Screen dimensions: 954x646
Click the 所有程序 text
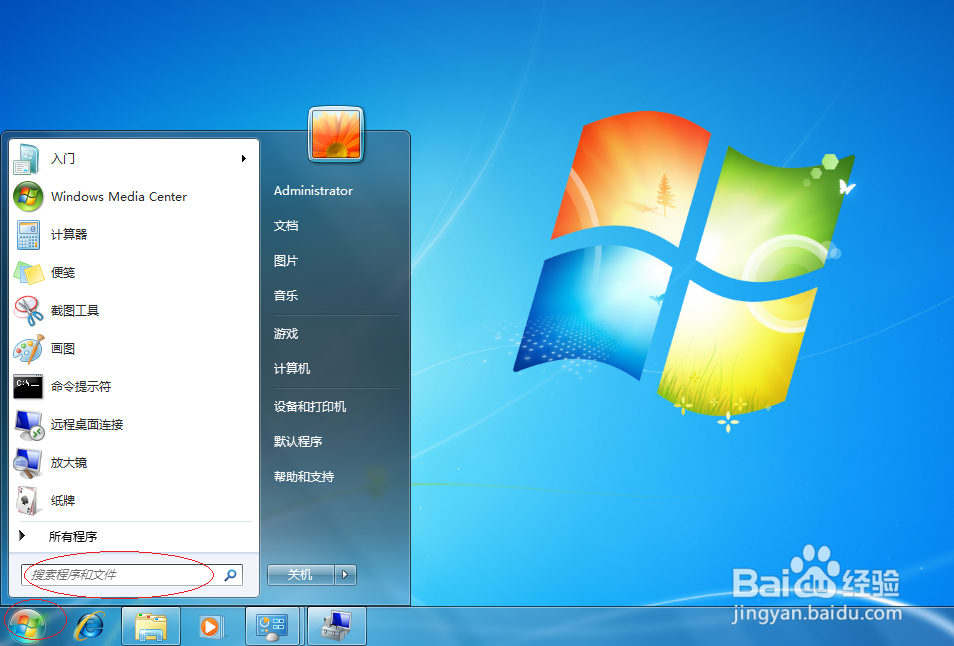[73, 537]
